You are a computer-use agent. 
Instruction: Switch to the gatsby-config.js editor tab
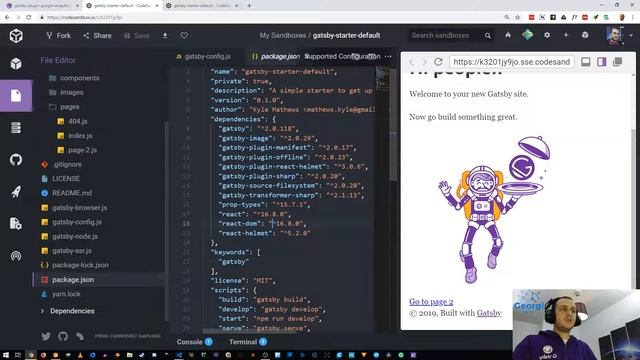[x=204, y=56]
